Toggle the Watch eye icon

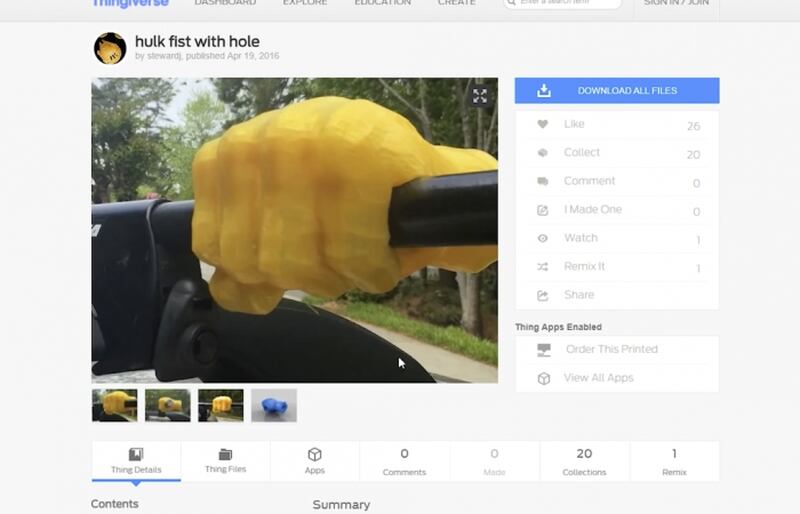click(542, 238)
